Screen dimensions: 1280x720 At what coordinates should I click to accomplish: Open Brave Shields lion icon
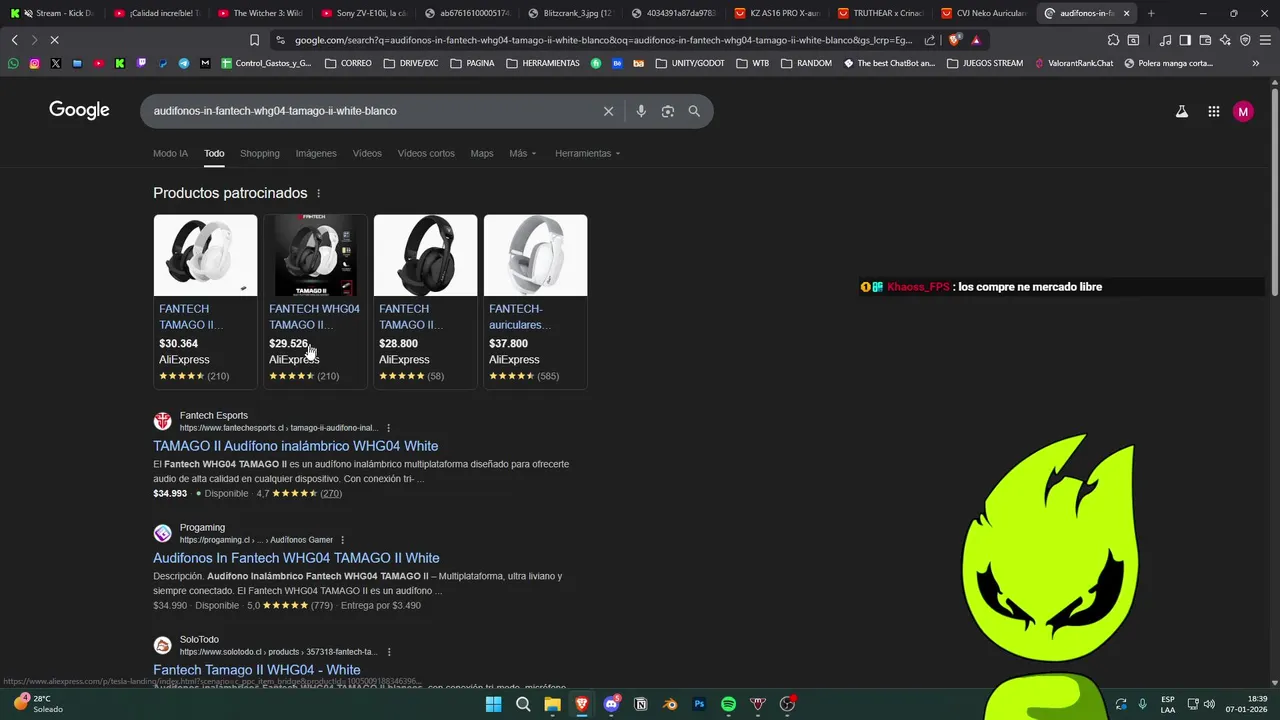pyautogui.click(x=954, y=40)
